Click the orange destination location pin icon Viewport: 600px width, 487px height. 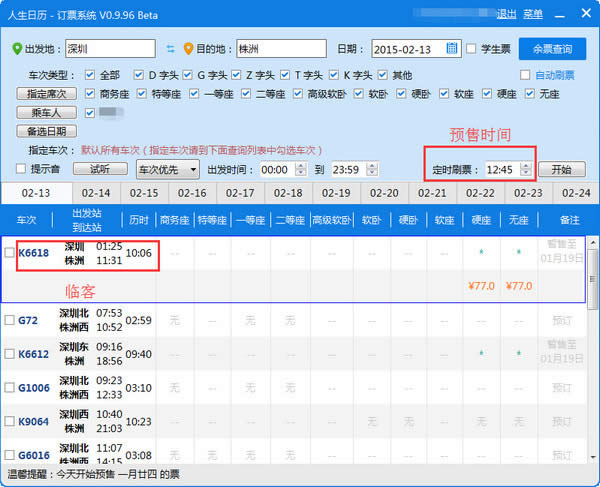coord(188,49)
